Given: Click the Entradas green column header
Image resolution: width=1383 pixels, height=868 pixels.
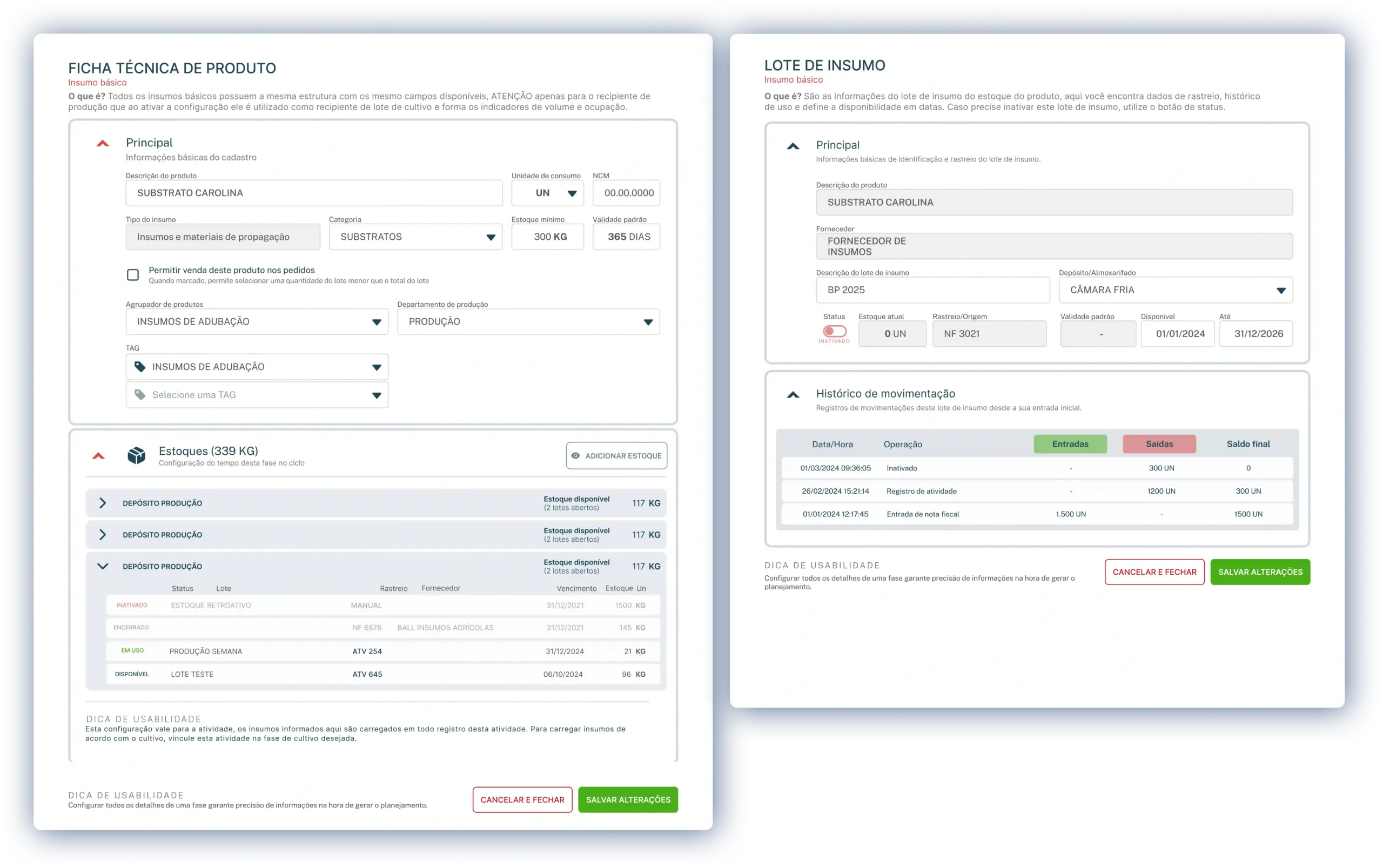Looking at the screenshot, I should [x=1070, y=444].
